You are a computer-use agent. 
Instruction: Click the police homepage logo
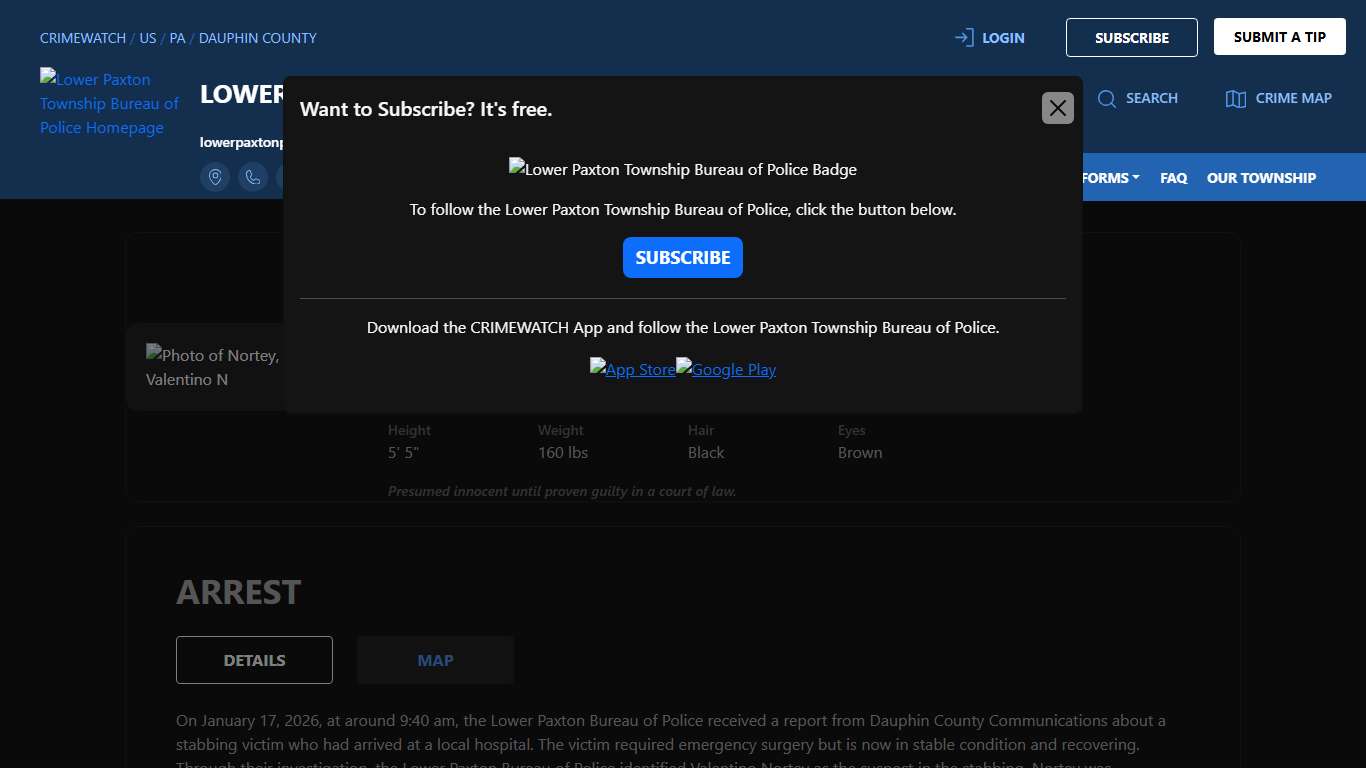(x=109, y=103)
